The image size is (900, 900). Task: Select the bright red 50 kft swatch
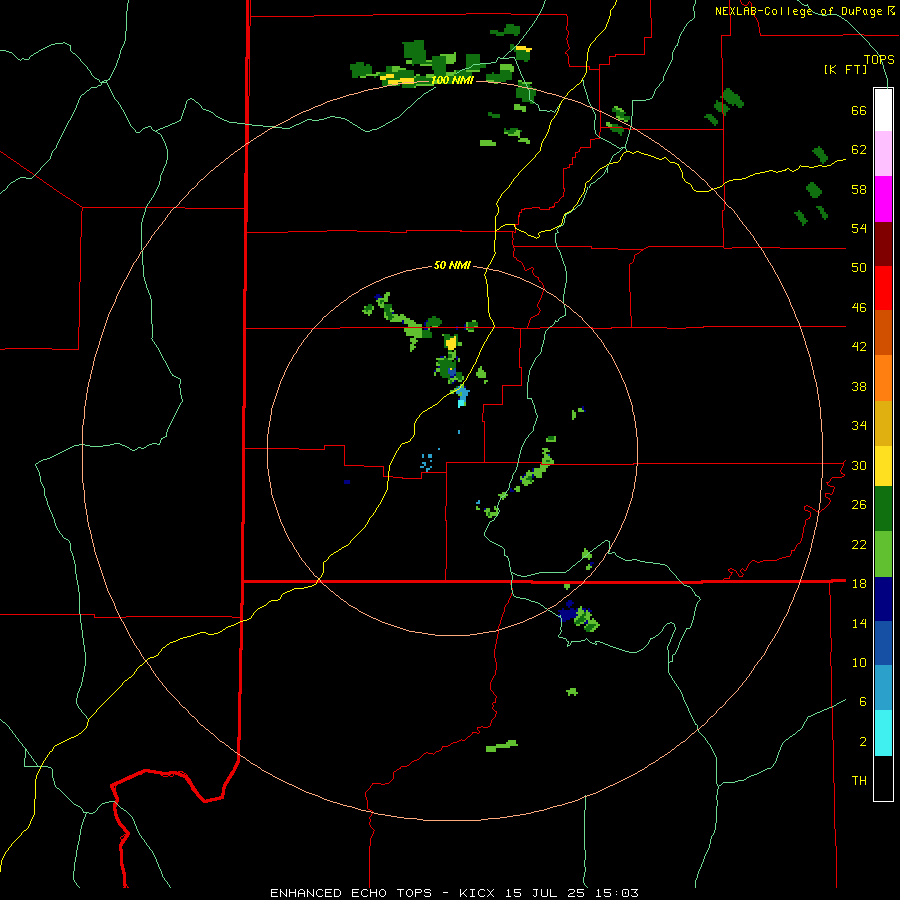point(883,288)
